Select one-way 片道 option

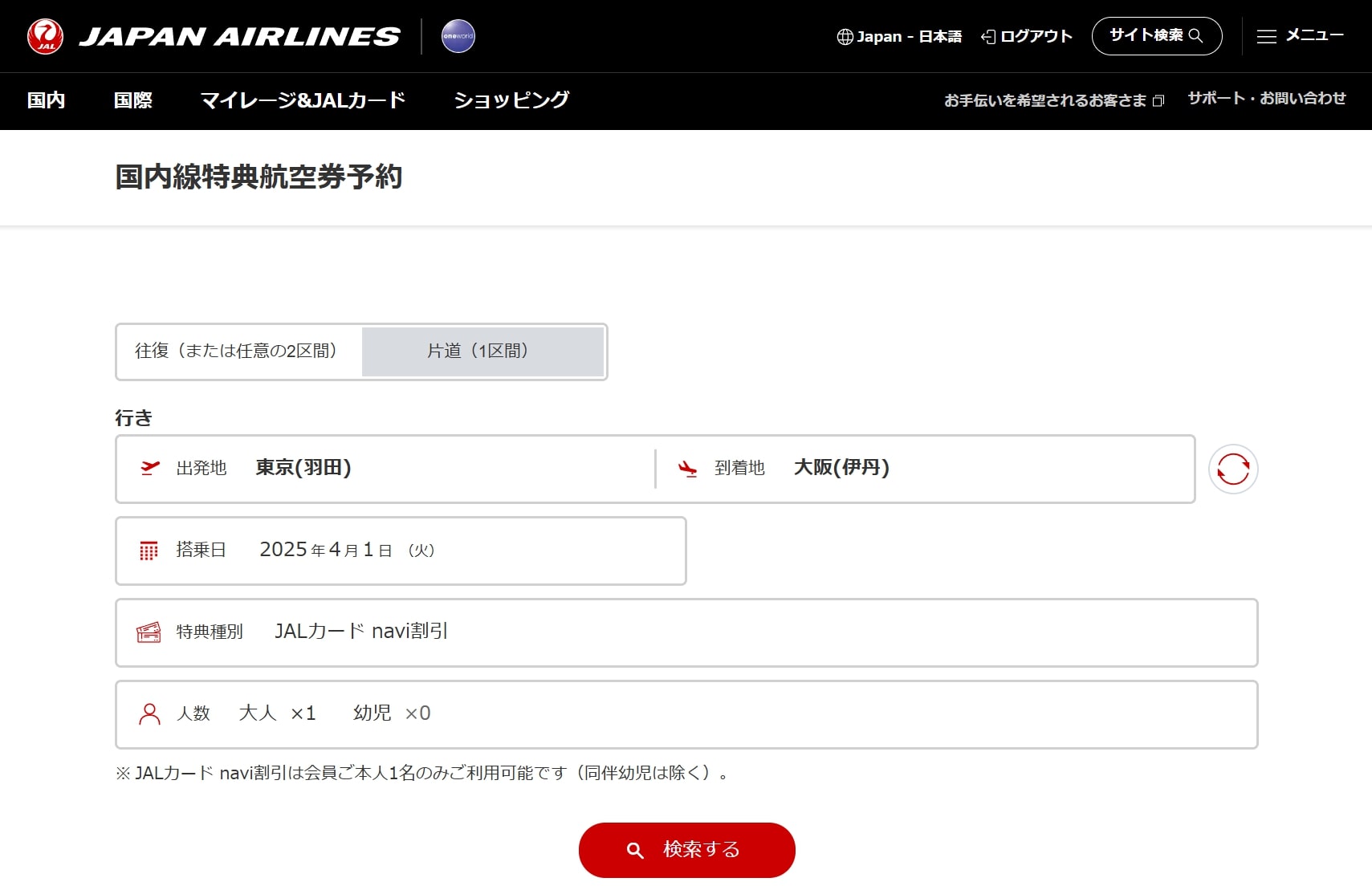(x=482, y=352)
